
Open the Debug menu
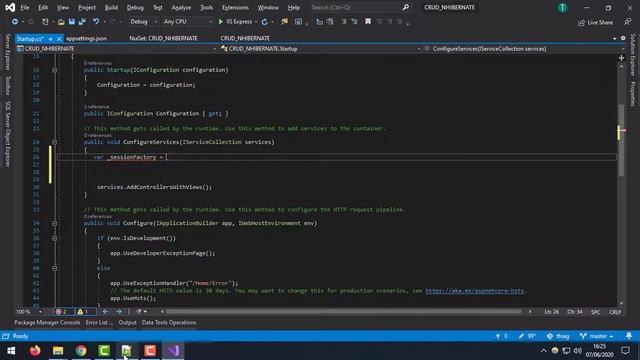135,7
